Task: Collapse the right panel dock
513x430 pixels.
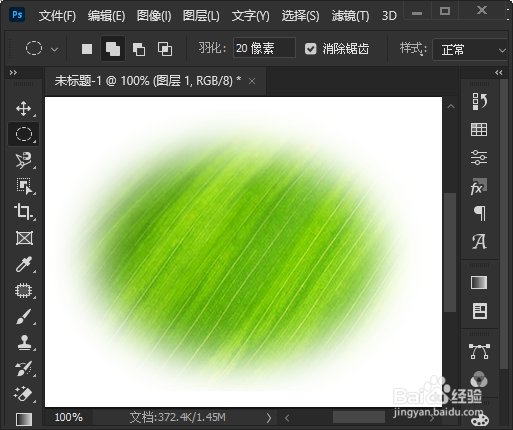Action: [498, 73]
